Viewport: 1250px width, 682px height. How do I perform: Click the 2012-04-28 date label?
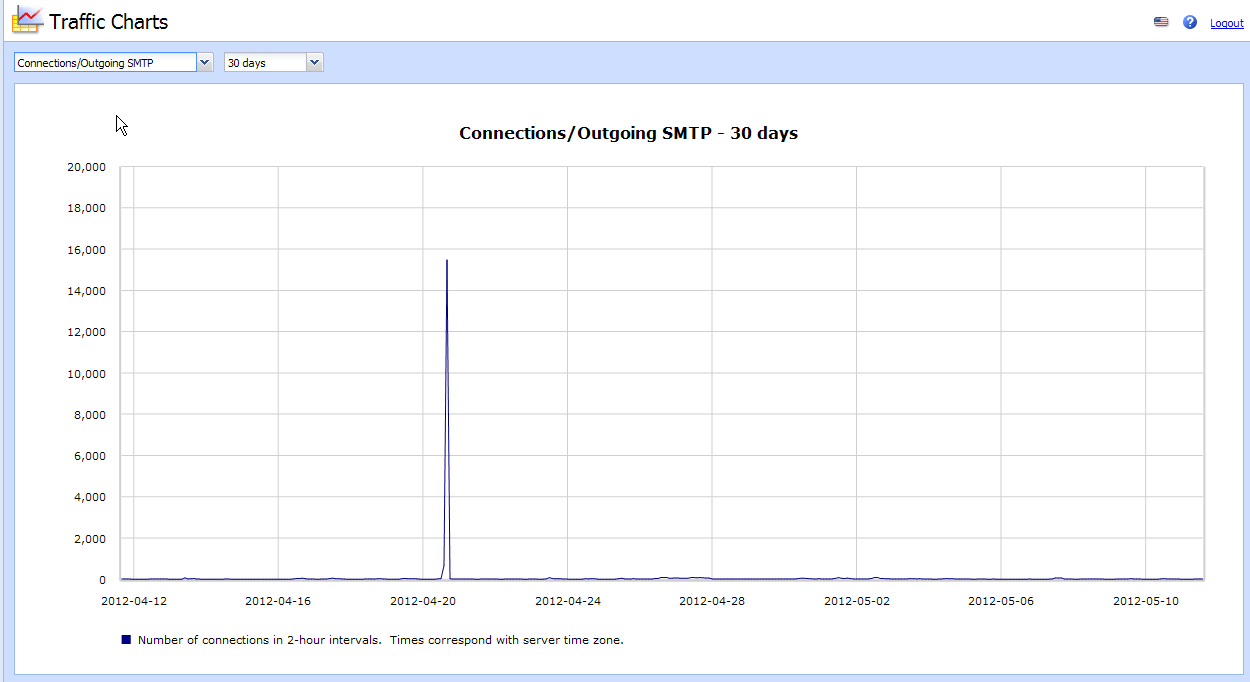coord(712,602)
